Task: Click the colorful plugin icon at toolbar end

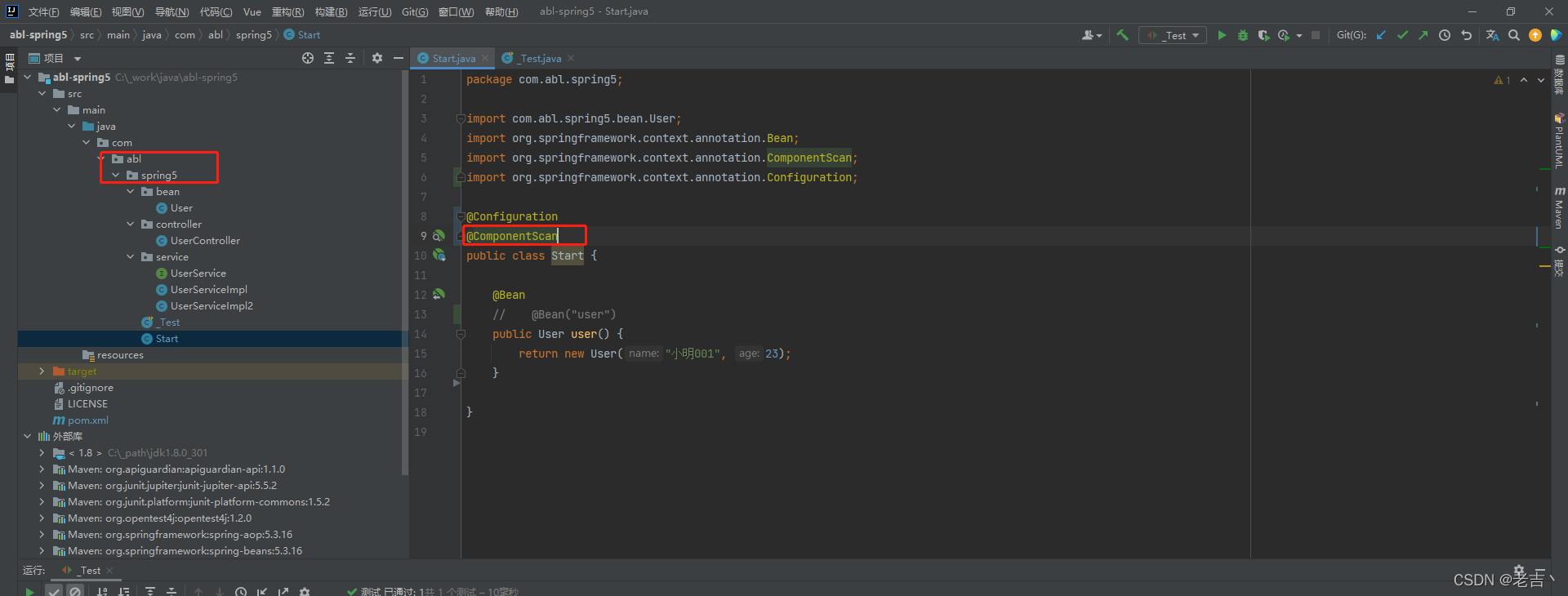Action: pos(1557,35)
